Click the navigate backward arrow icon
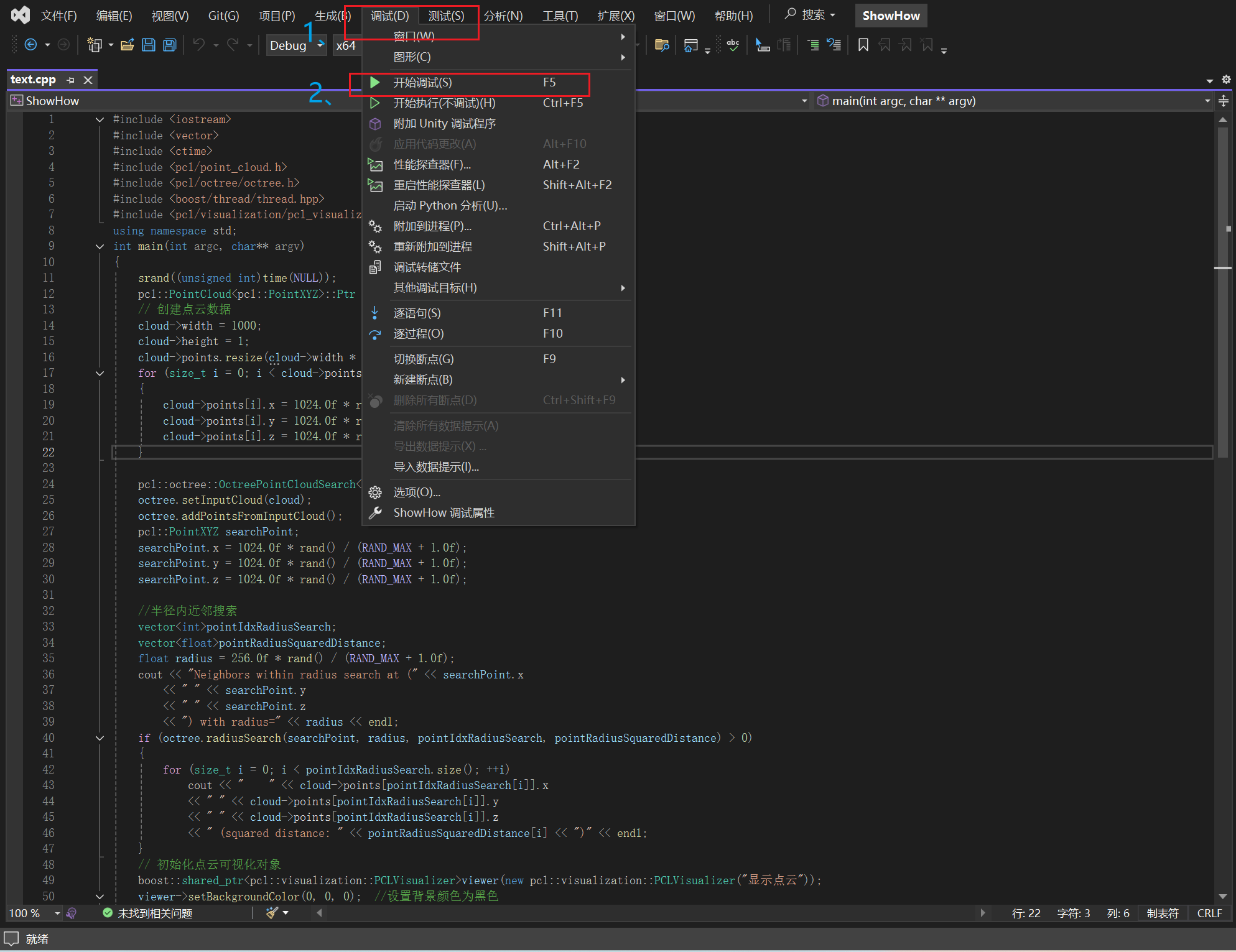 [x=30, y=45]
